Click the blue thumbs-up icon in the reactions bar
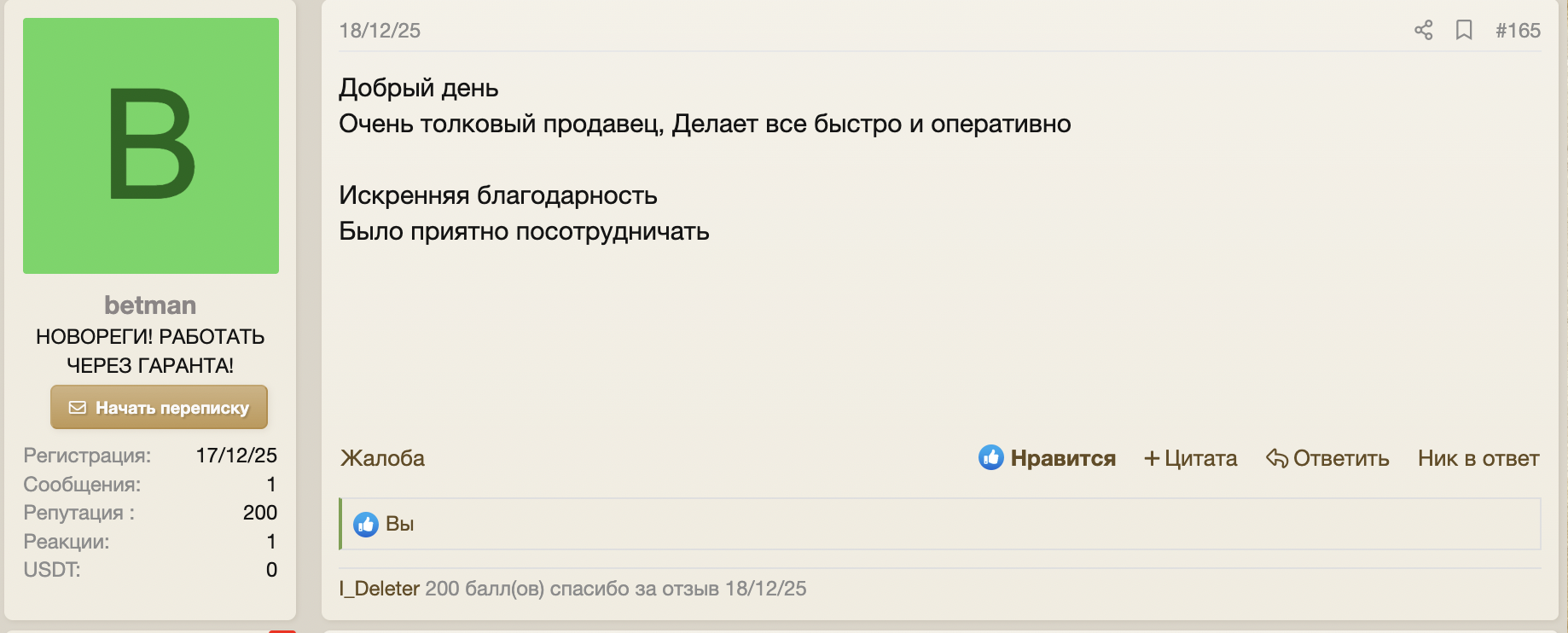Image resolution: width=1568 pixels, height=633 pixels. [x=366, y=525]
